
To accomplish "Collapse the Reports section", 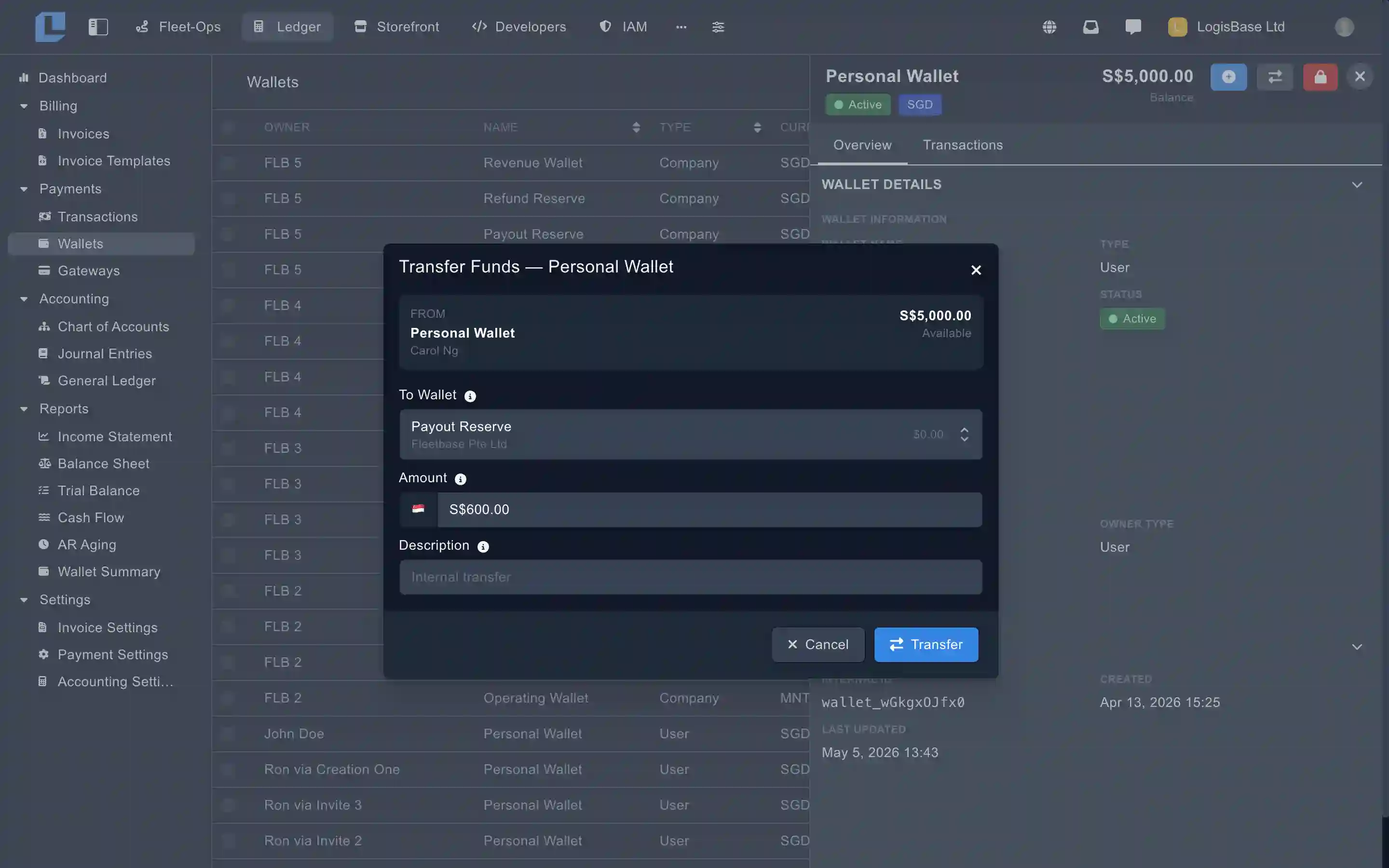I will pyautogui.click(x=24, y=409).
